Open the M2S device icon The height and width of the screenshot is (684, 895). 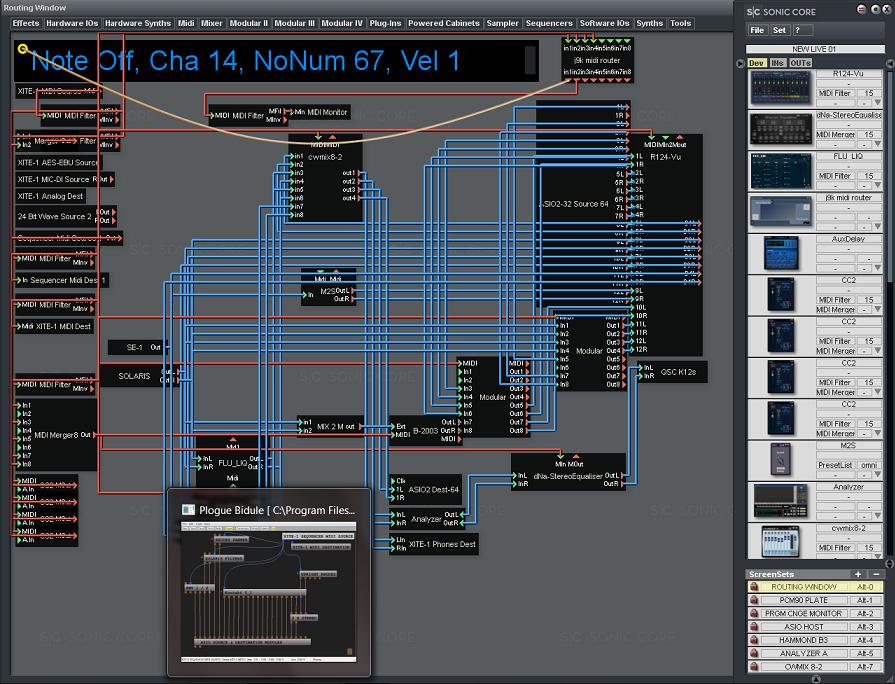tap(781, 456)
